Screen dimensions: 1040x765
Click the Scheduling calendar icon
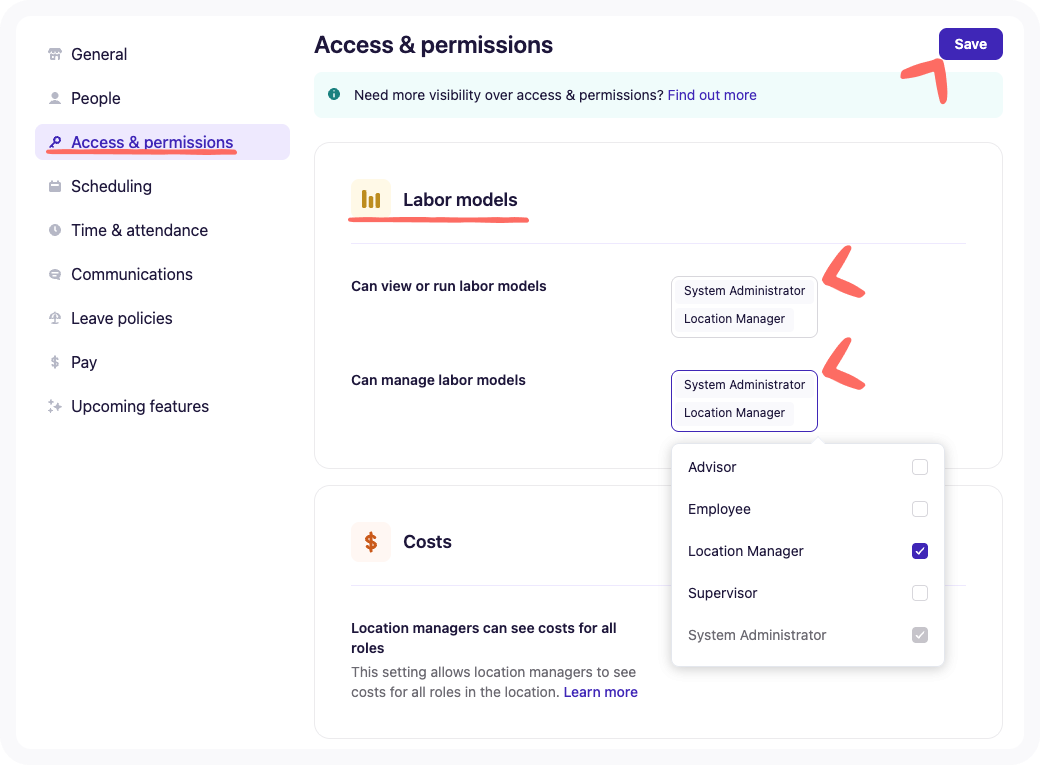coord(54,186)
